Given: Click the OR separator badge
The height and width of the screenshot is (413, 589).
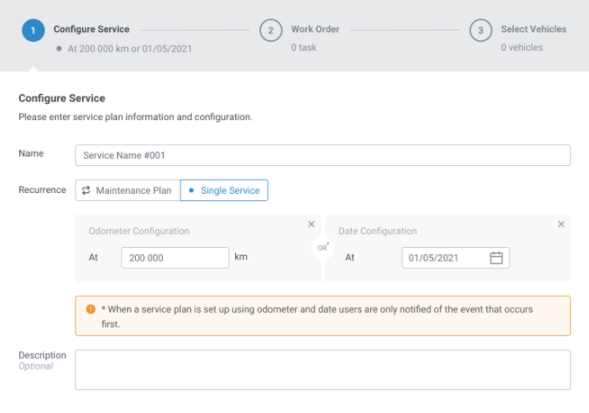Looking at the screenshot, I should (323, 248).
